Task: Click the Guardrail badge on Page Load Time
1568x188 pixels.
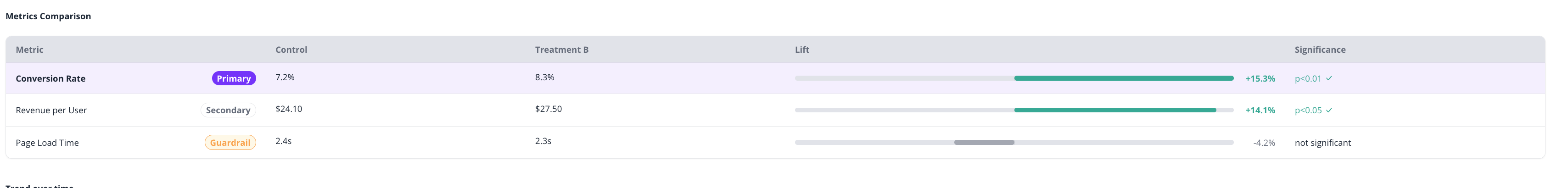Action: (230, 142)
